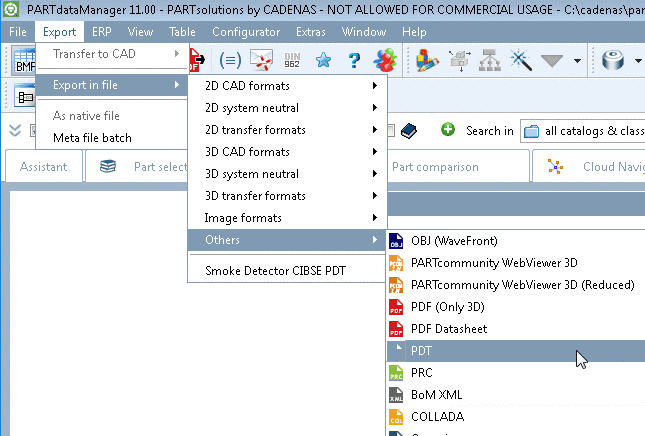Open the Extras menu
Image resolution: width=645 pixels, height=436 pixels.
(311, 32)
